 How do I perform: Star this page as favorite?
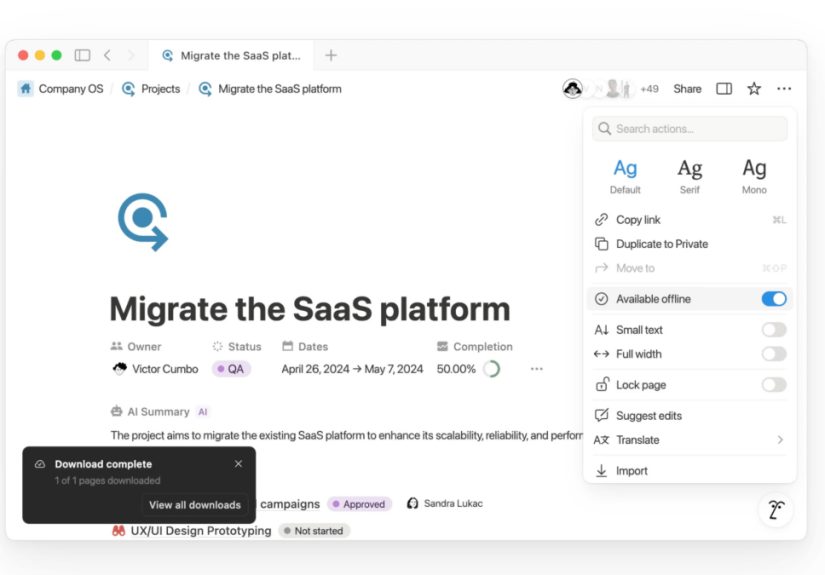point(754,89)
